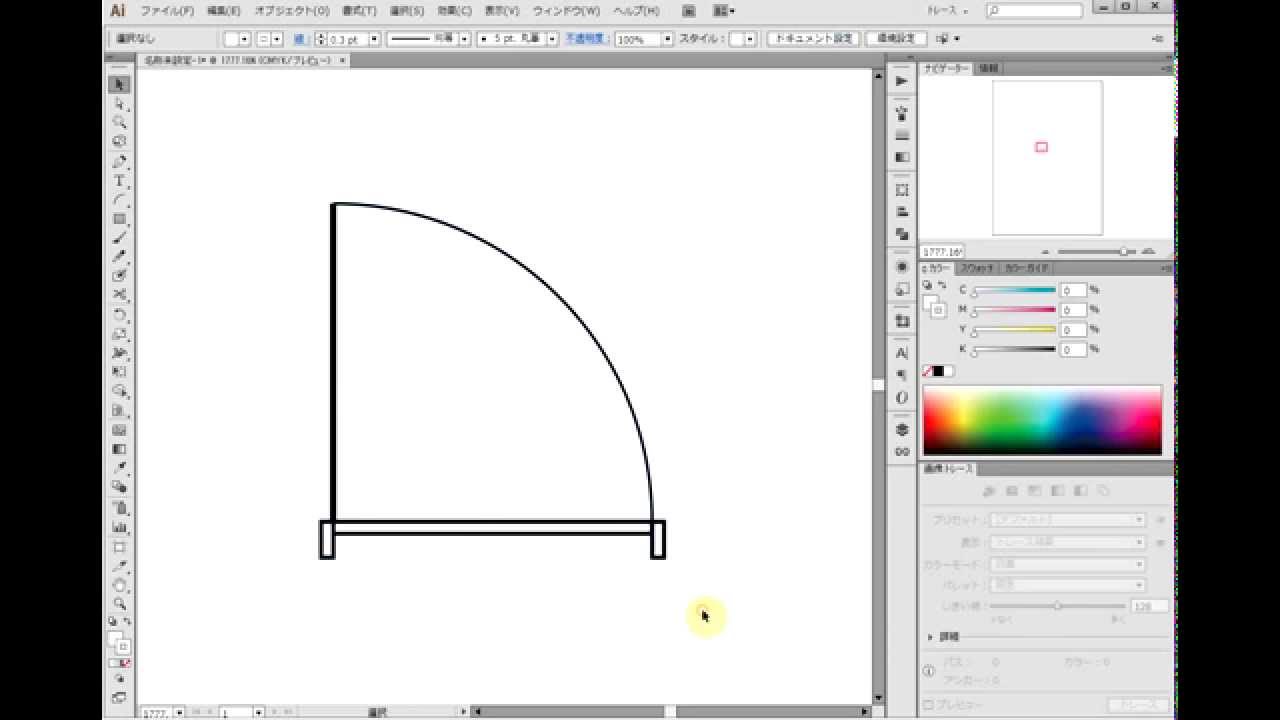
Task: Select the Hand tool
Action: pos(119,585)
